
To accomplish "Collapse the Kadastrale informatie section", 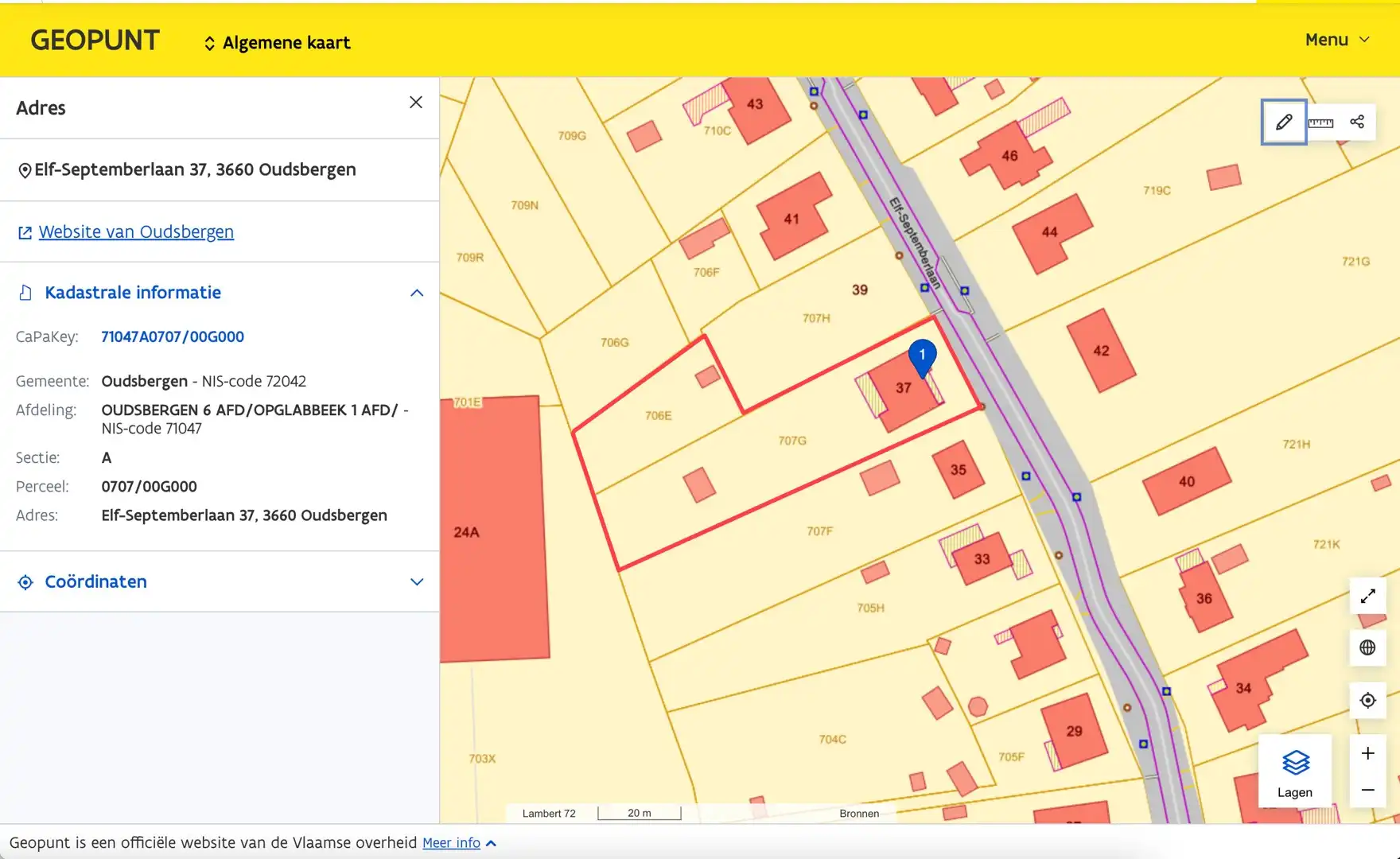I will 416,293.
